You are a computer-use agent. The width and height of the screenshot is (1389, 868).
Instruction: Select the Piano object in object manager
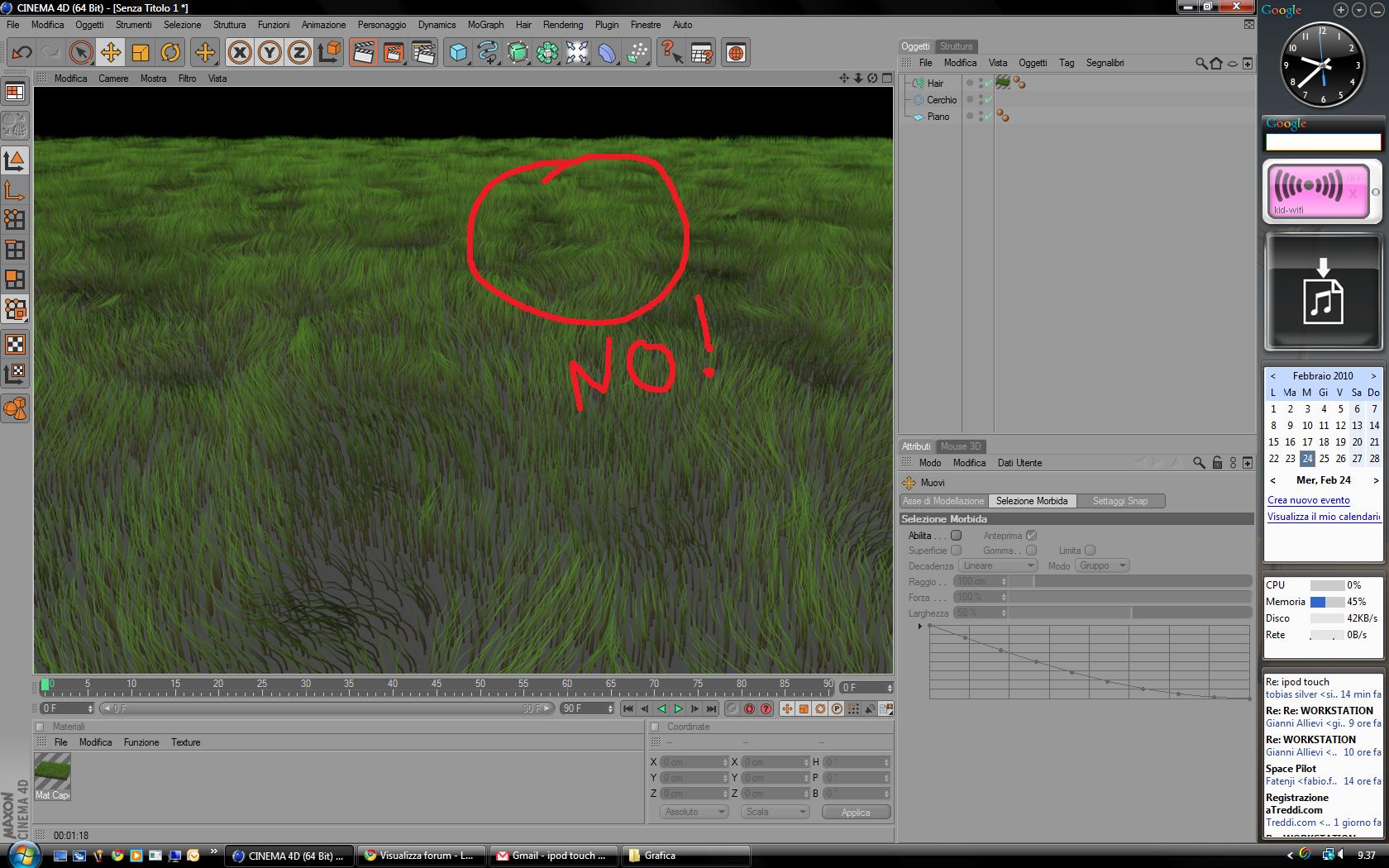tap(938, 117)
